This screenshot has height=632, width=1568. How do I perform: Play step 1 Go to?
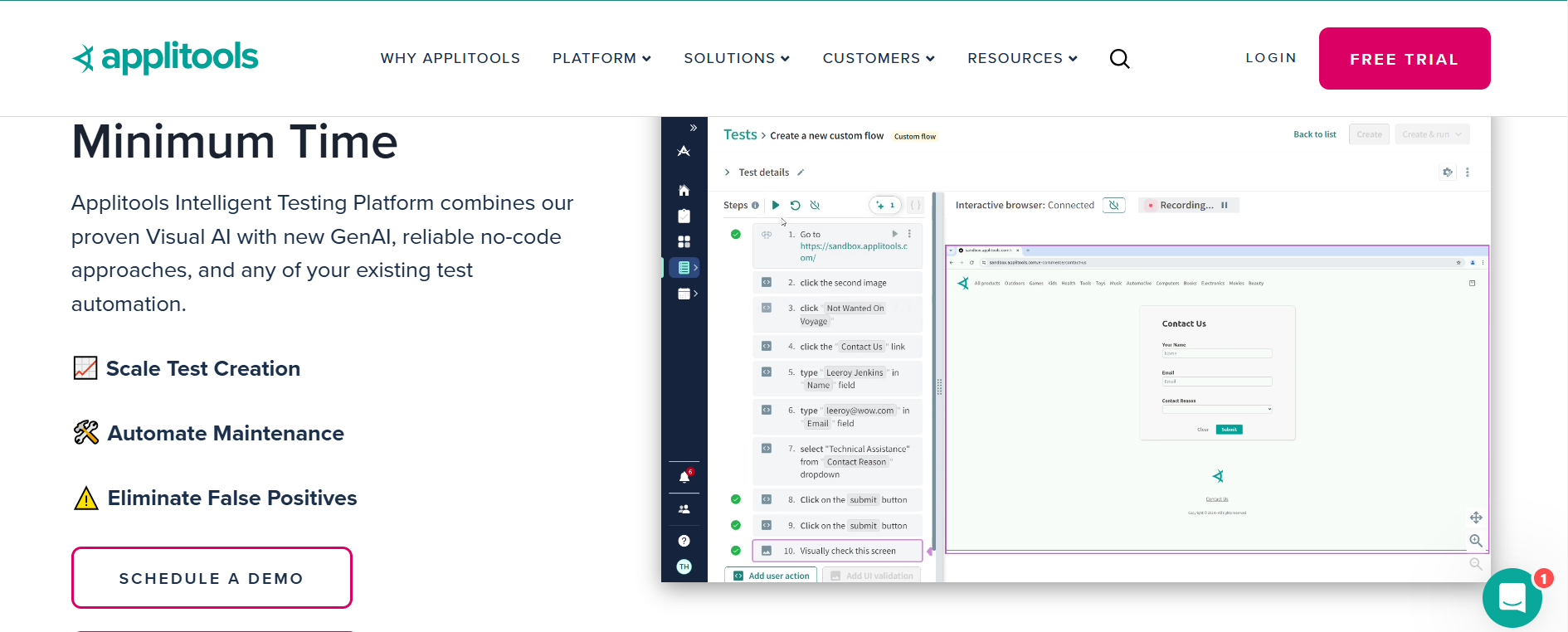[x=895, y=234]
